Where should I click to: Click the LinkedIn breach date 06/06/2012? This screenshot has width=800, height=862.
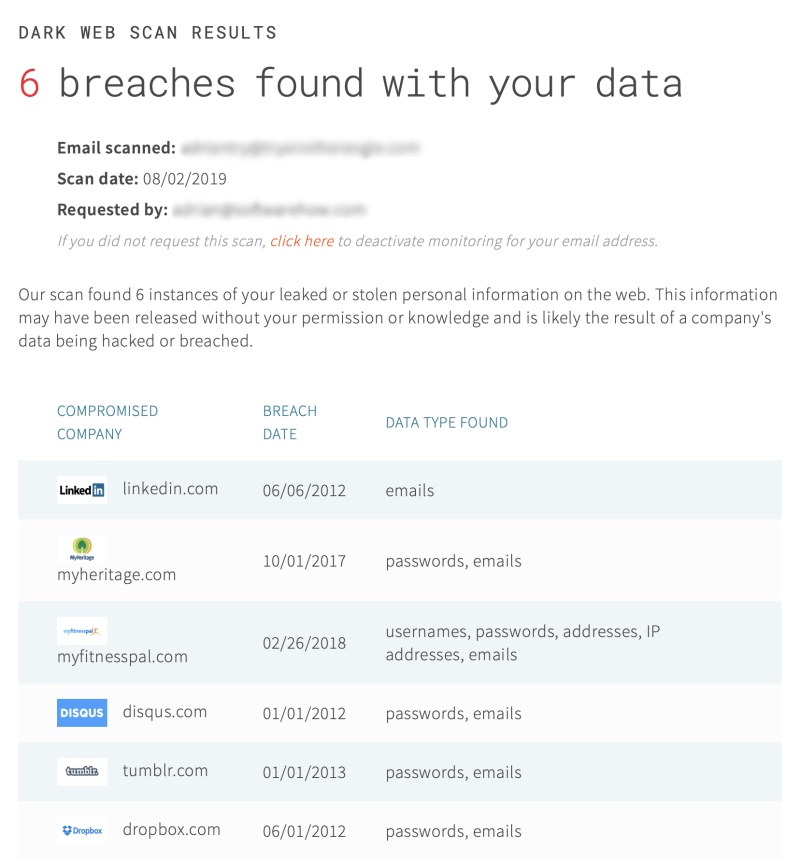(x=304, y=490)
